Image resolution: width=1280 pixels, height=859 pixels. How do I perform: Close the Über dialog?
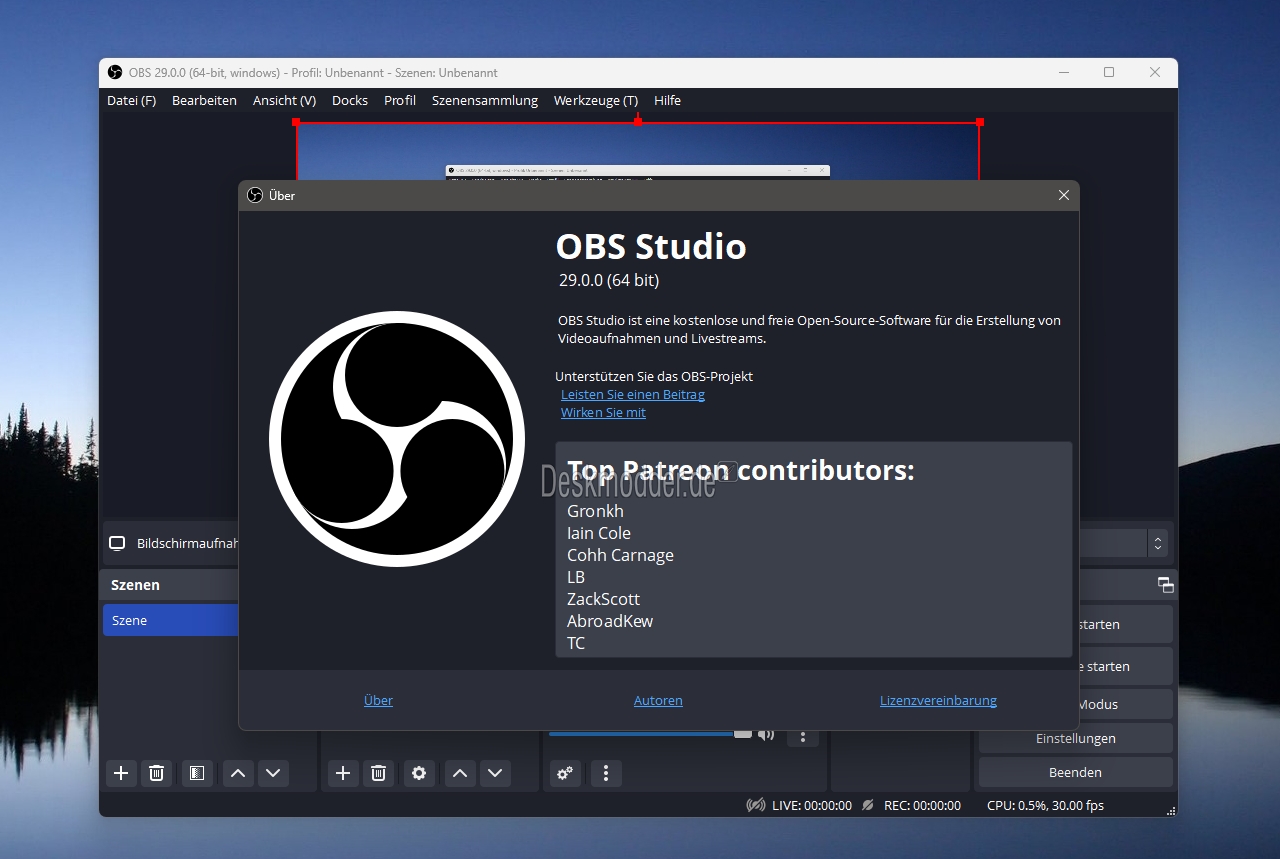(x=1064, y=195)
